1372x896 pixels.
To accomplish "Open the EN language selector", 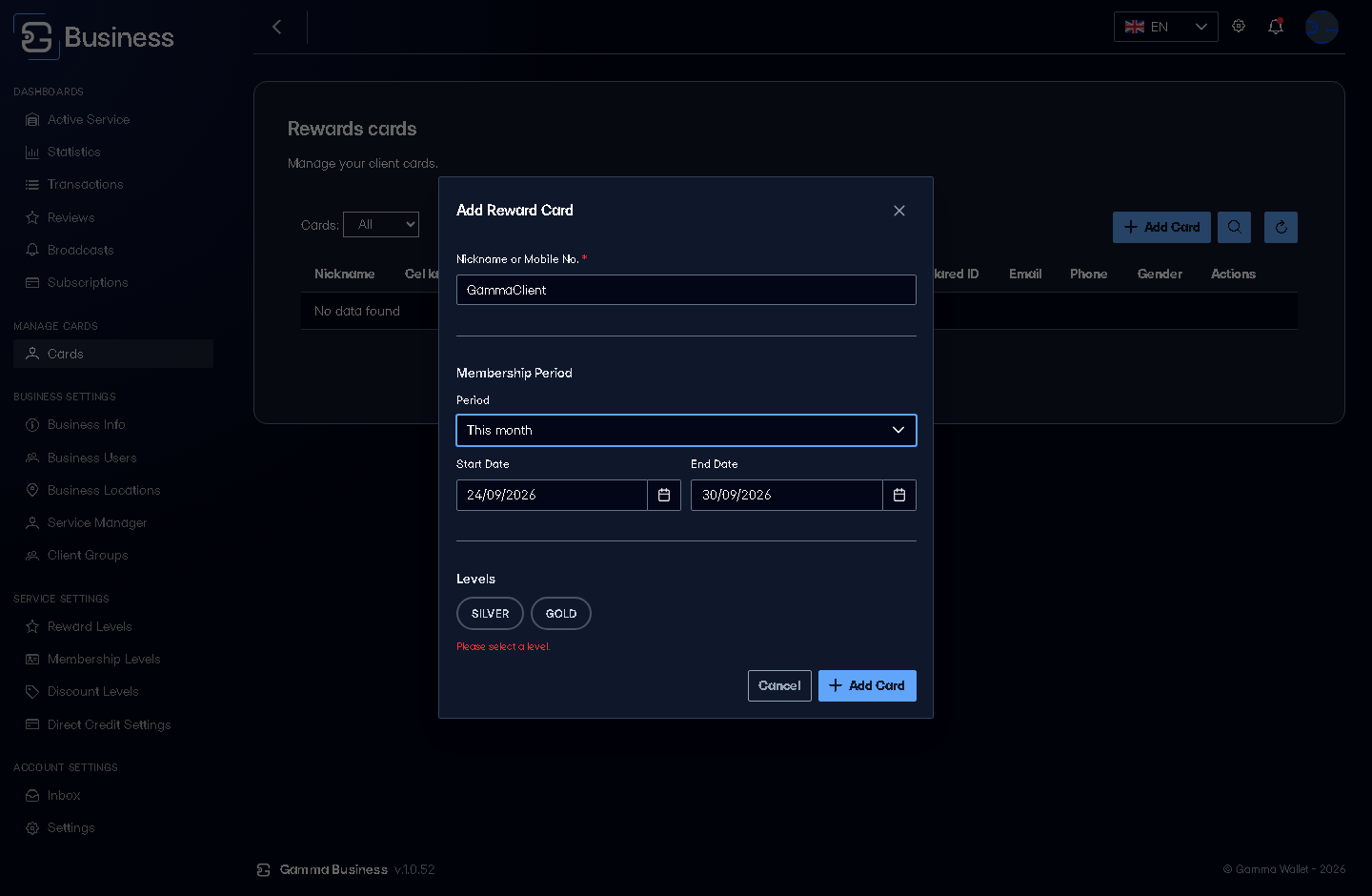I will coord(1166,27).
